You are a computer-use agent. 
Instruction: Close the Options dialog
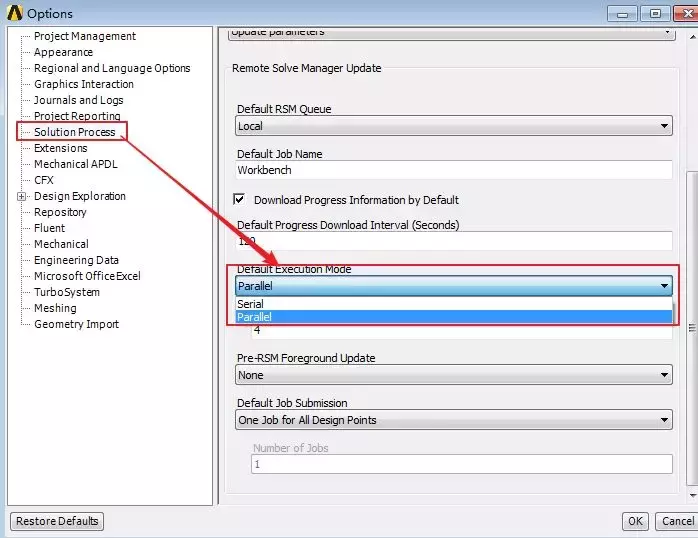pyautogui.click(x=686, y=14)
